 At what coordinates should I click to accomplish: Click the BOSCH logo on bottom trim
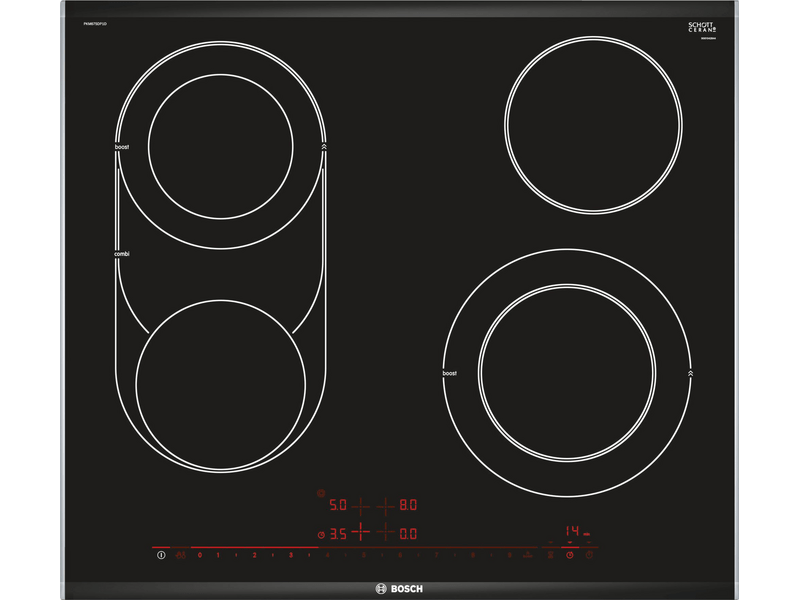(400, 587)
